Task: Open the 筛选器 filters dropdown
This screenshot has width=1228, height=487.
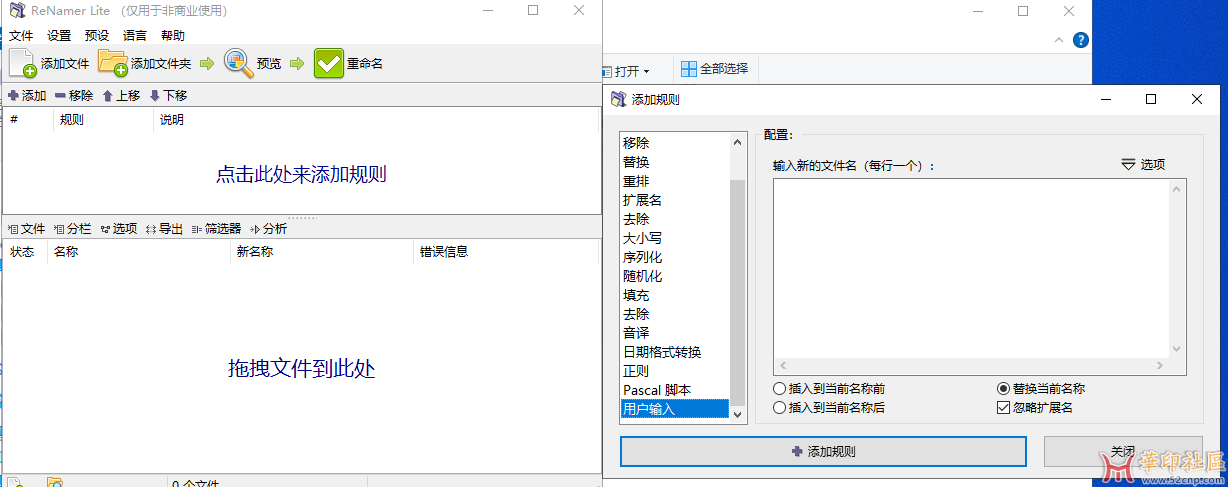Action: point(216,229)
